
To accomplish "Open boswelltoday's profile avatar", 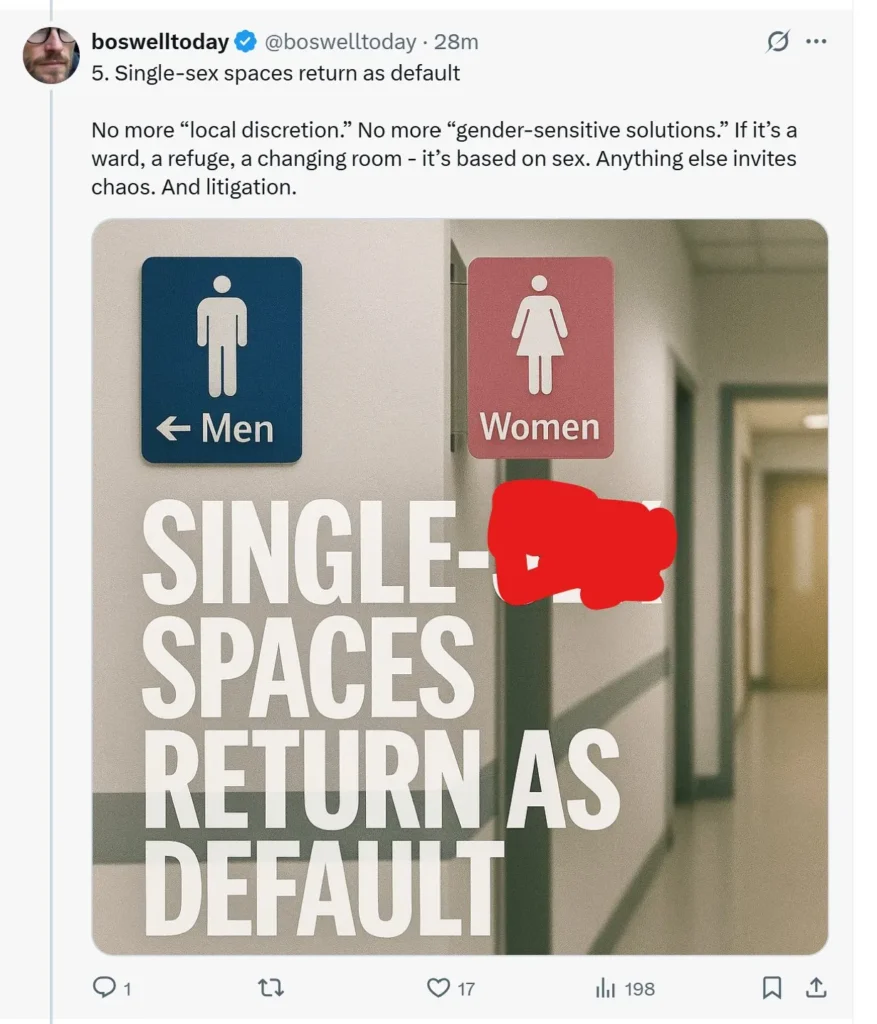I will [51, 56].
